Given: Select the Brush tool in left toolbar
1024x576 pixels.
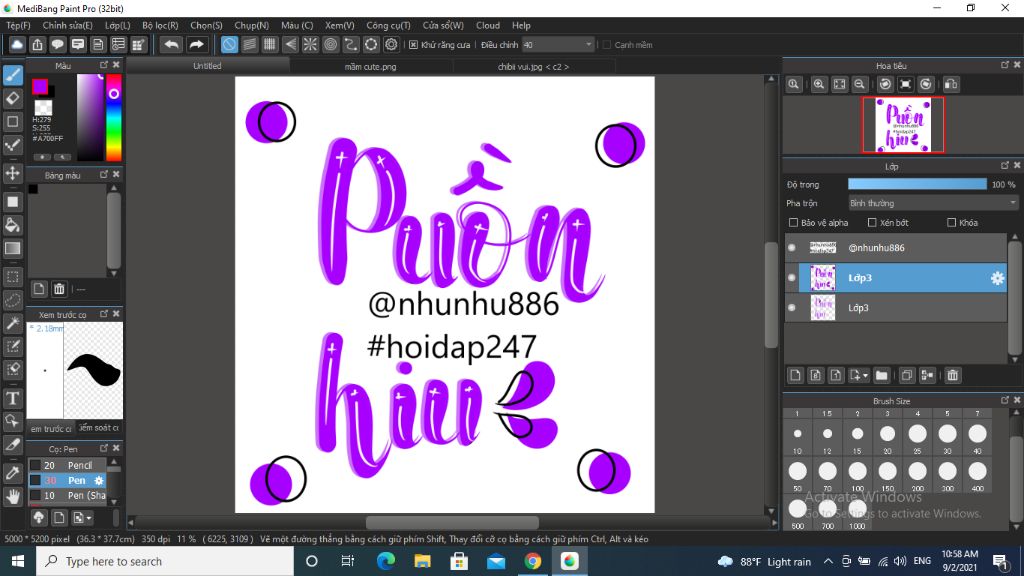Looking at the screenshot, I should tap(12, 75).
